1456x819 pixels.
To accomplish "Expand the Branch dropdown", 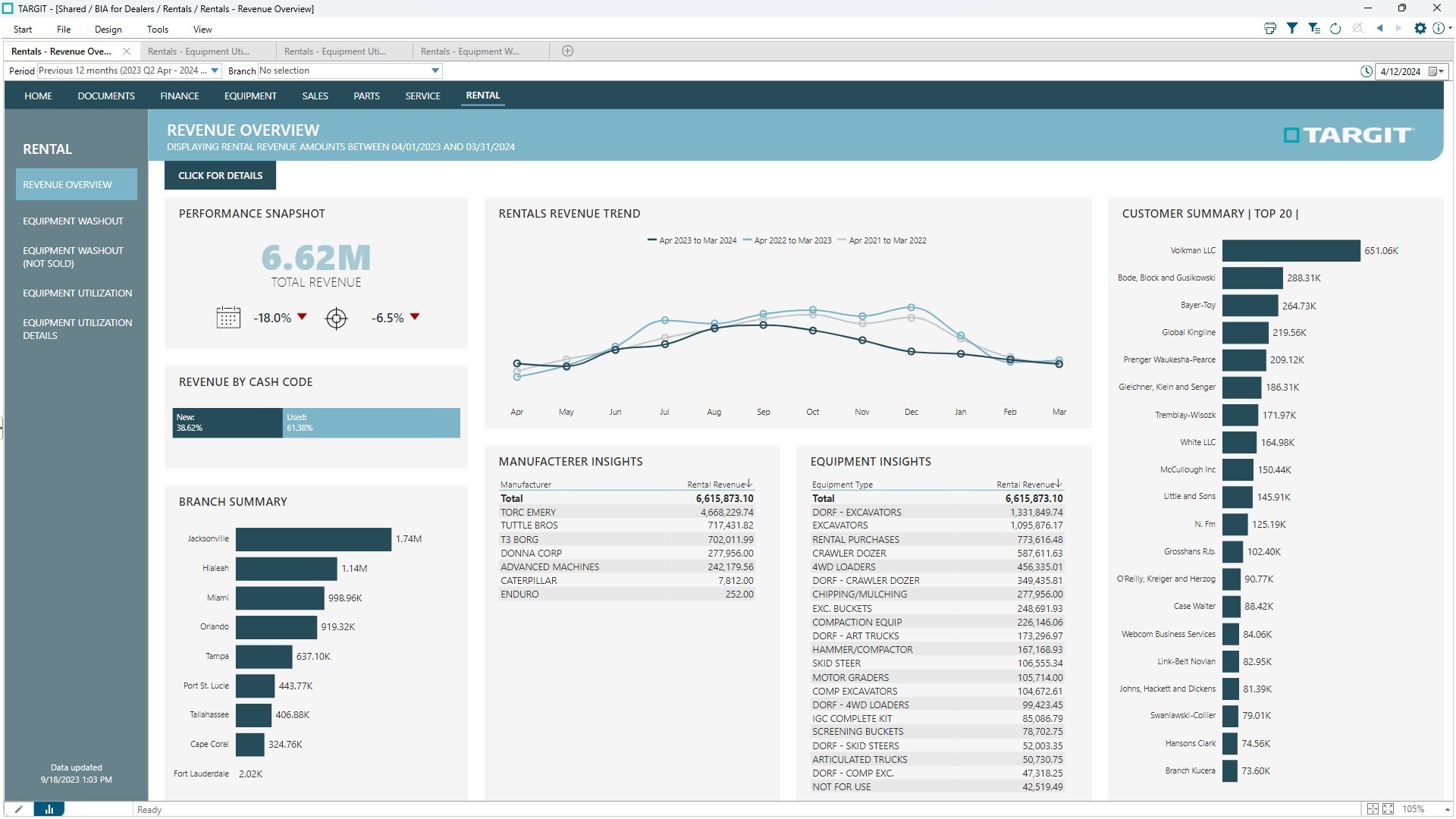I will coord(435,71).
